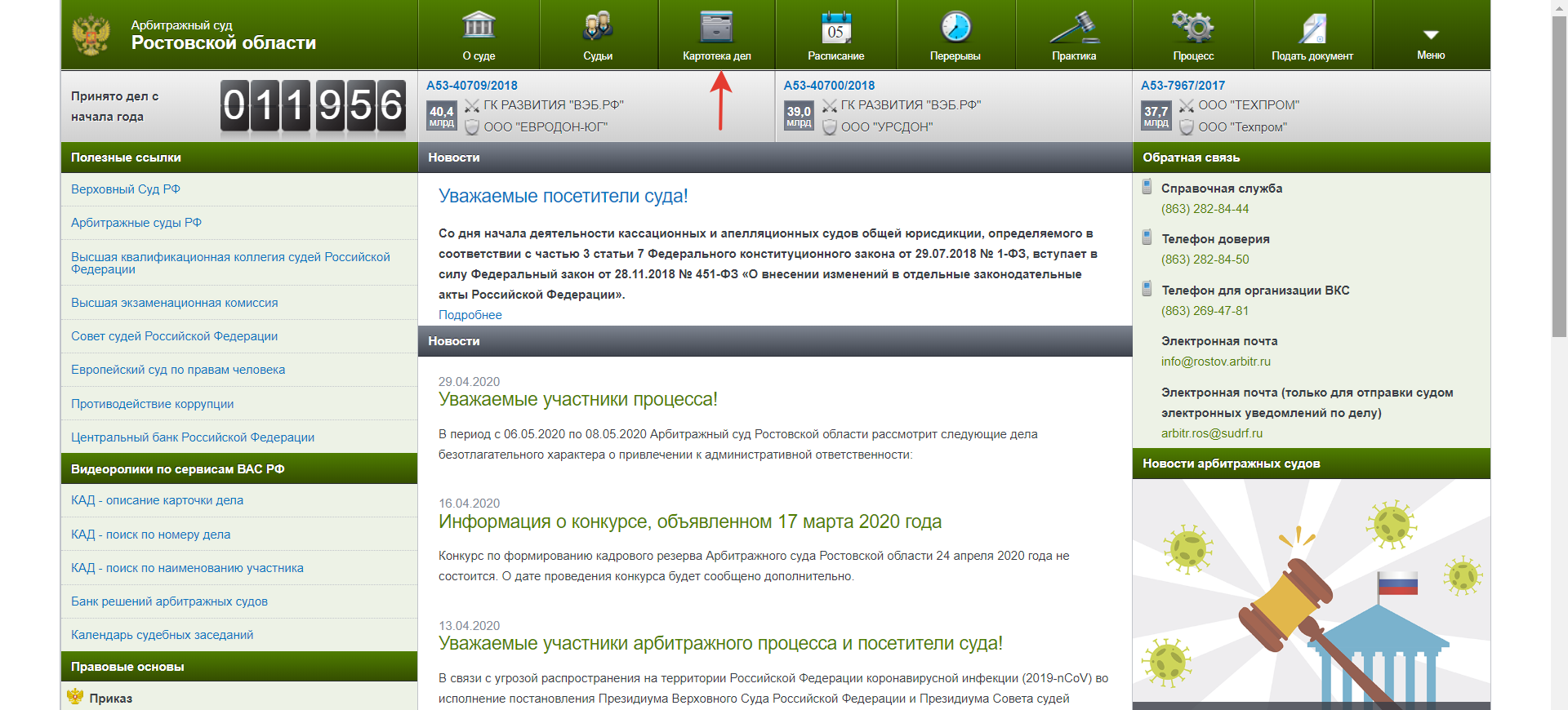Open the 'О суде' building icon
The width and height of the screenshot is (1568, 710).
click(x=479, y=26)
